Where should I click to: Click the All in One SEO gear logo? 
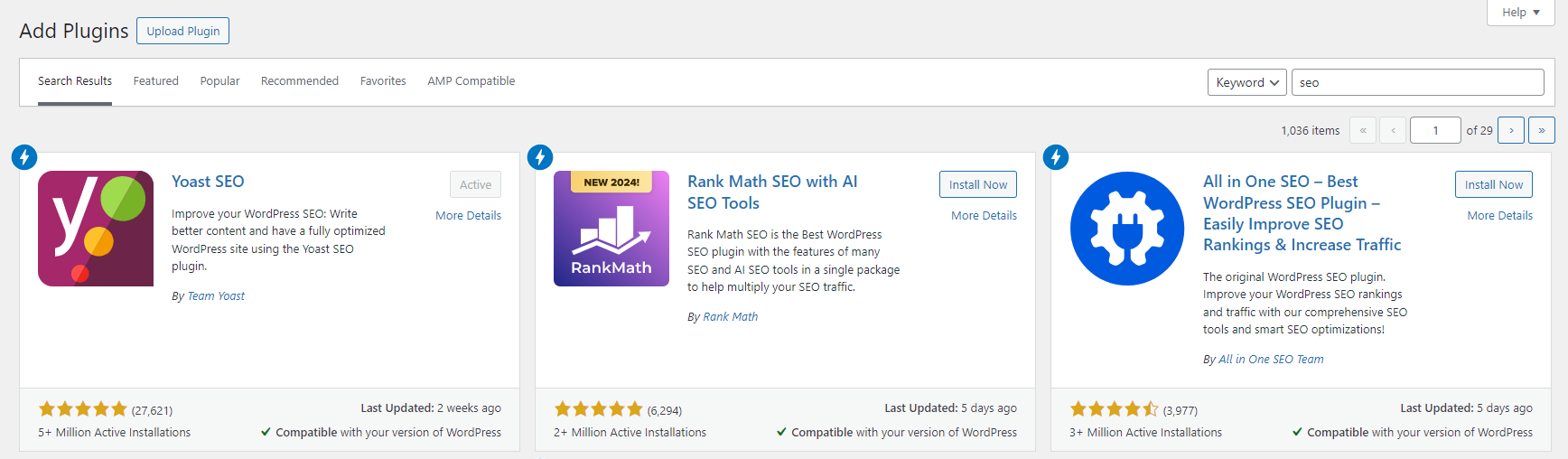click(1127, 229)
